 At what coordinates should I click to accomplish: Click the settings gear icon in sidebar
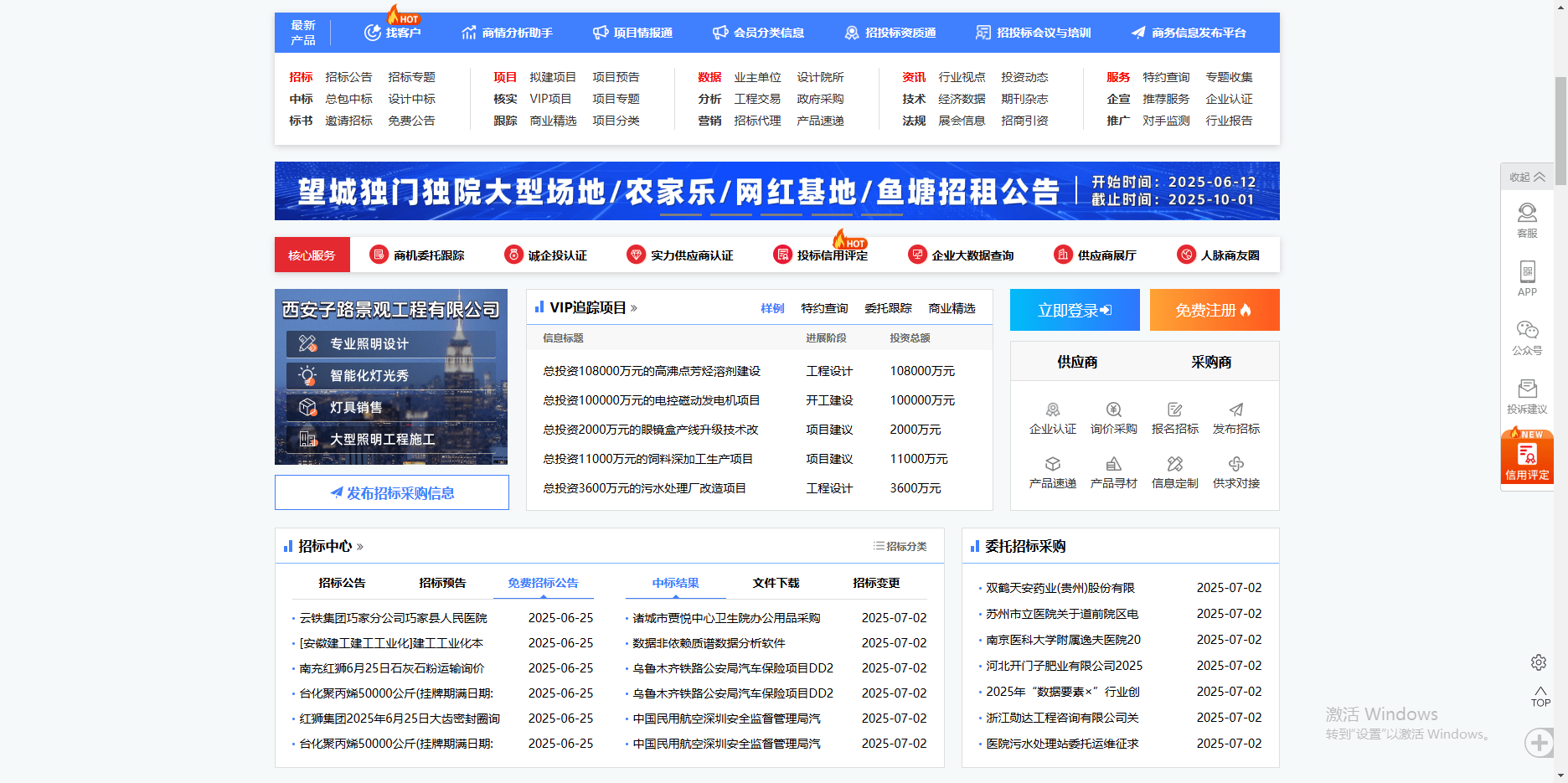coord(1539,662)
